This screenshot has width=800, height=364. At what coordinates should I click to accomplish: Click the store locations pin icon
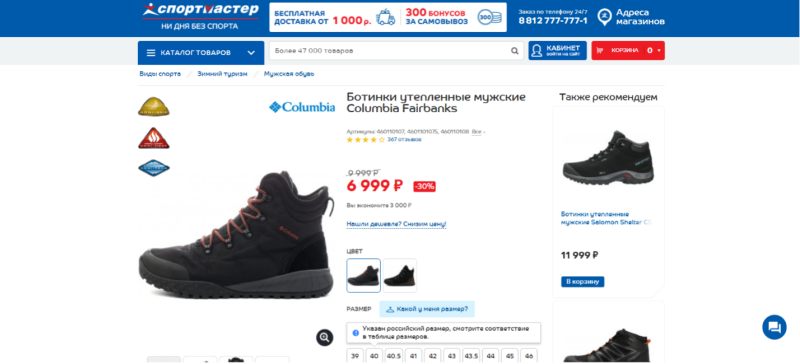point(604,17)
